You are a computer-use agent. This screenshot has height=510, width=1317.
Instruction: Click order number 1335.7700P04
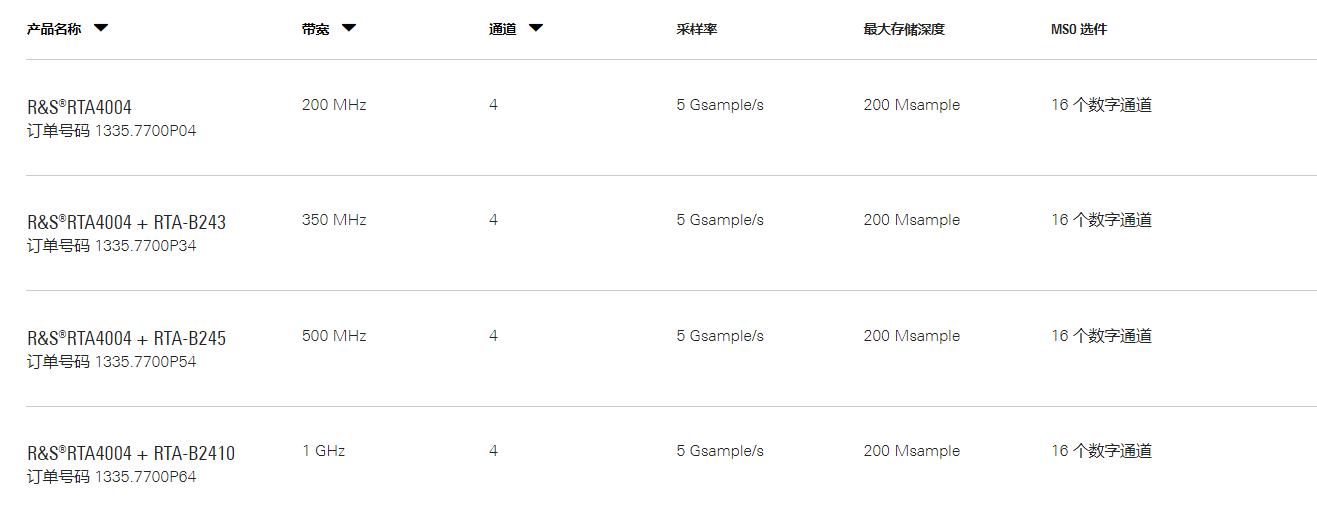(x=145, y=130)
